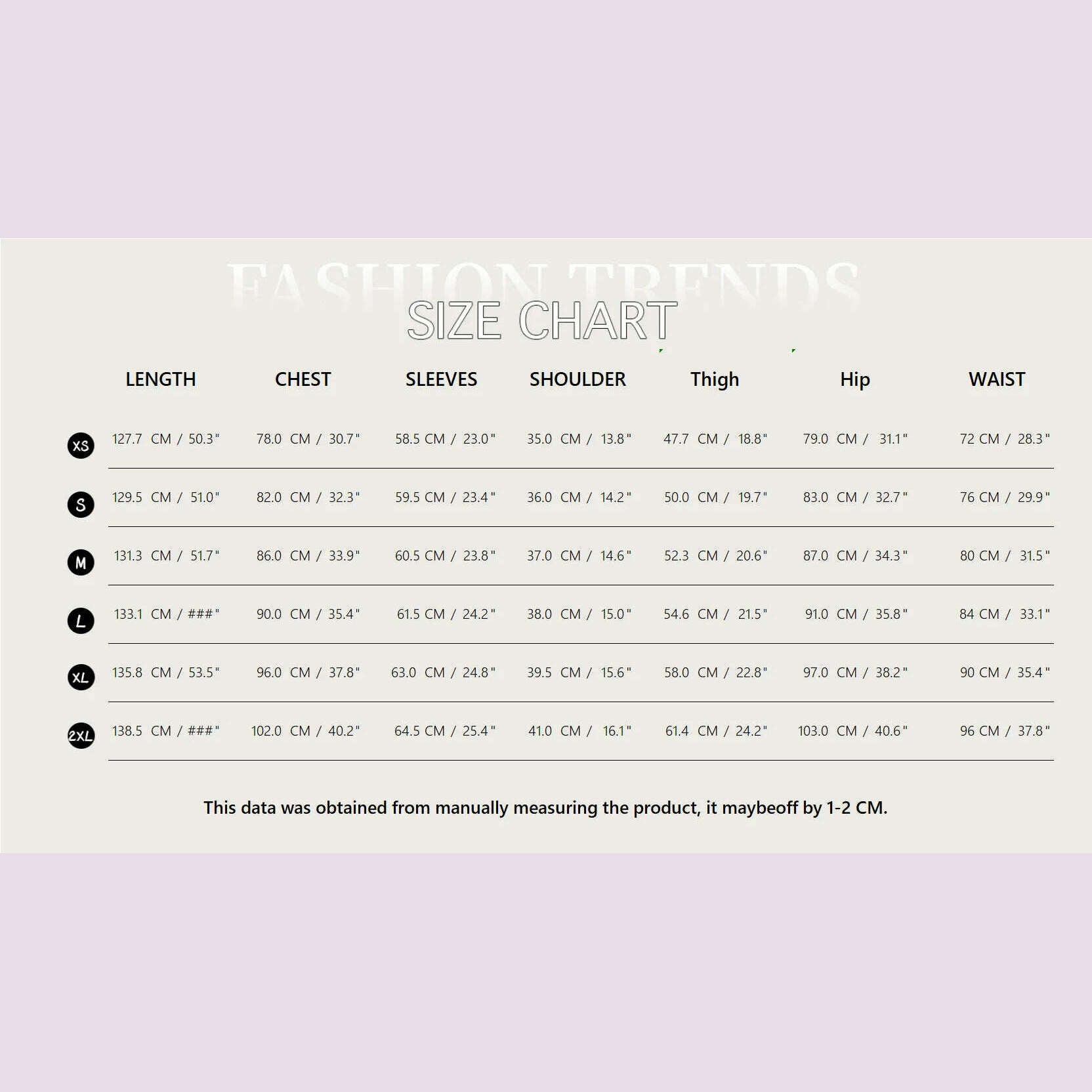Select the 2XL size badge
The image size is (1092, 1092).
(81, 736)
